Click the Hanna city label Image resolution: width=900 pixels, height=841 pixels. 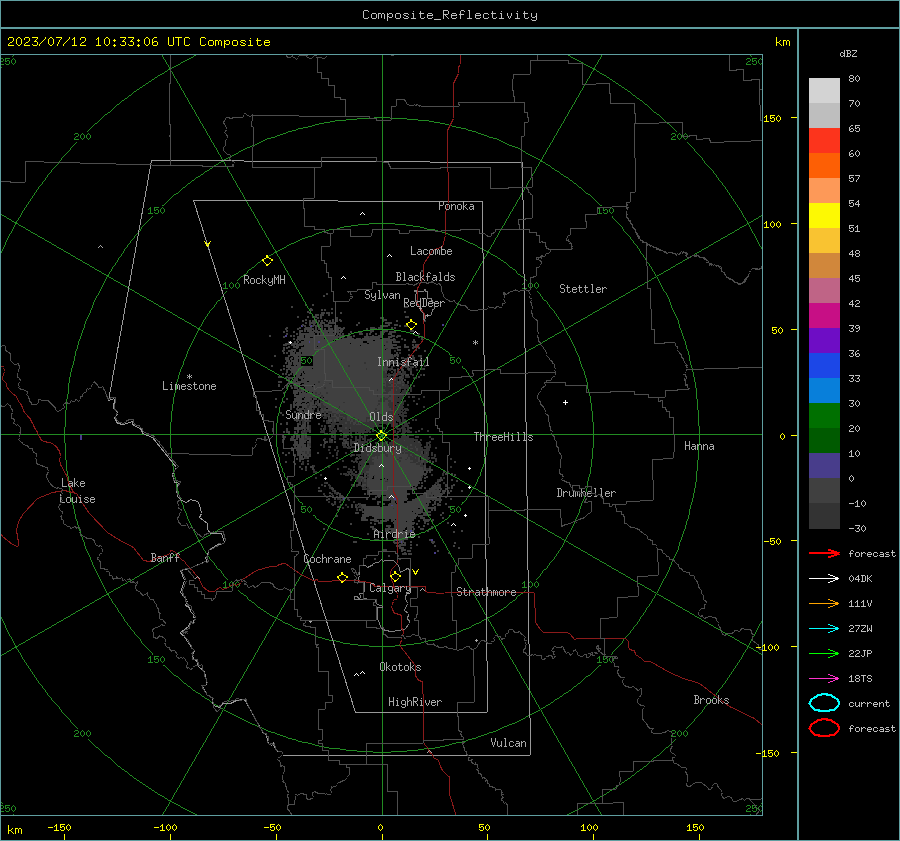[699, 446]
